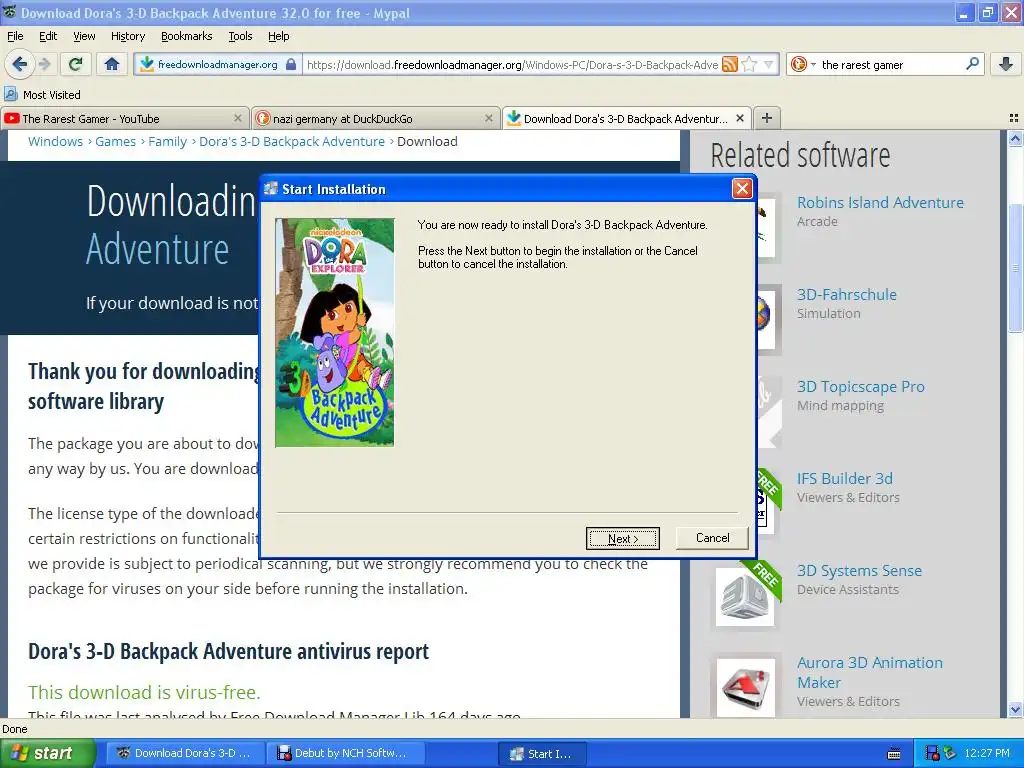Open the Tools menu
This screenshot has width=1024, height=768.
[x=240, y=36]
